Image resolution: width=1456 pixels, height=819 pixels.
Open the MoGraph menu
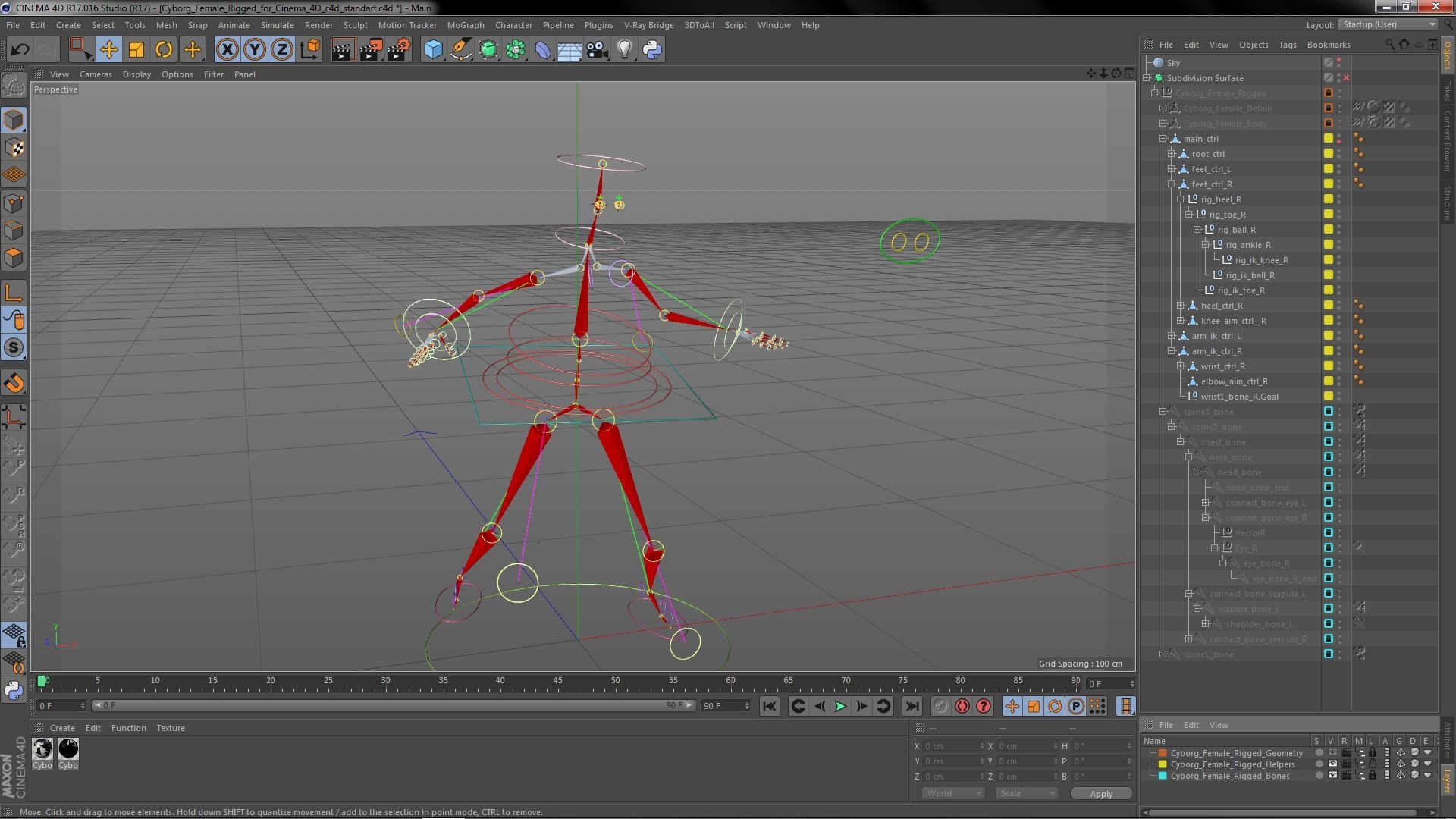(x=466, y=25)
